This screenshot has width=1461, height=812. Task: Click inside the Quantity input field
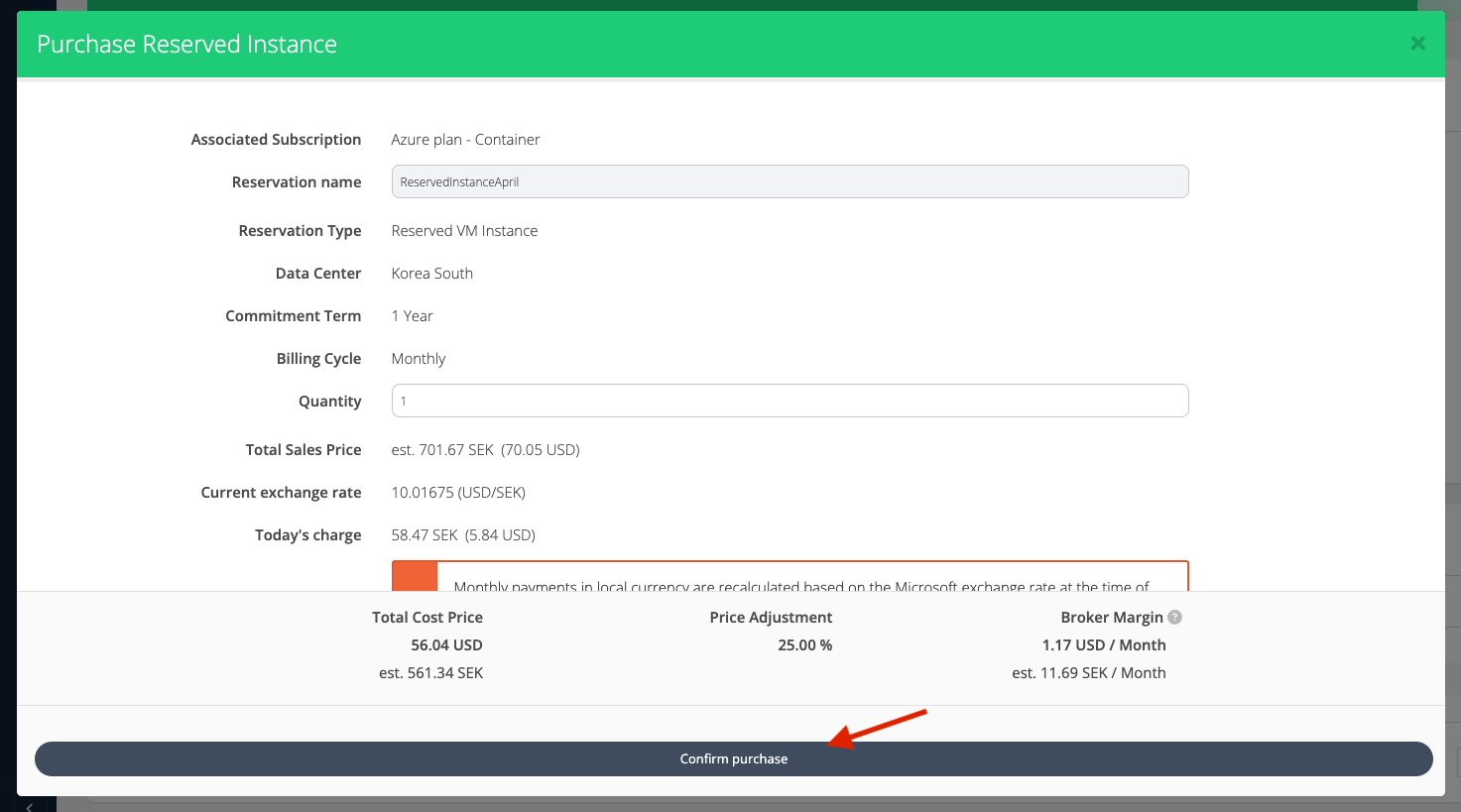click(790, 401)
